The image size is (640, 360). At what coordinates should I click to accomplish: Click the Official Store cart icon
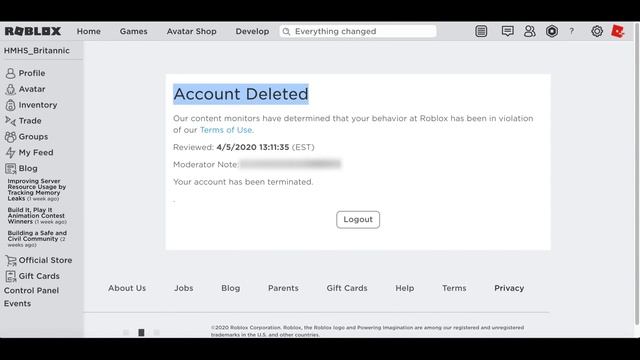(11, 260)
